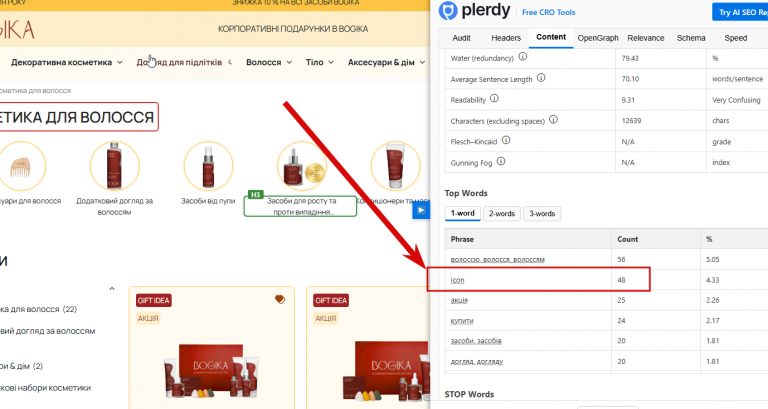The image size is (768, 409).
Task: Select the 3-words top words tab
Action: tap(542, 214)
